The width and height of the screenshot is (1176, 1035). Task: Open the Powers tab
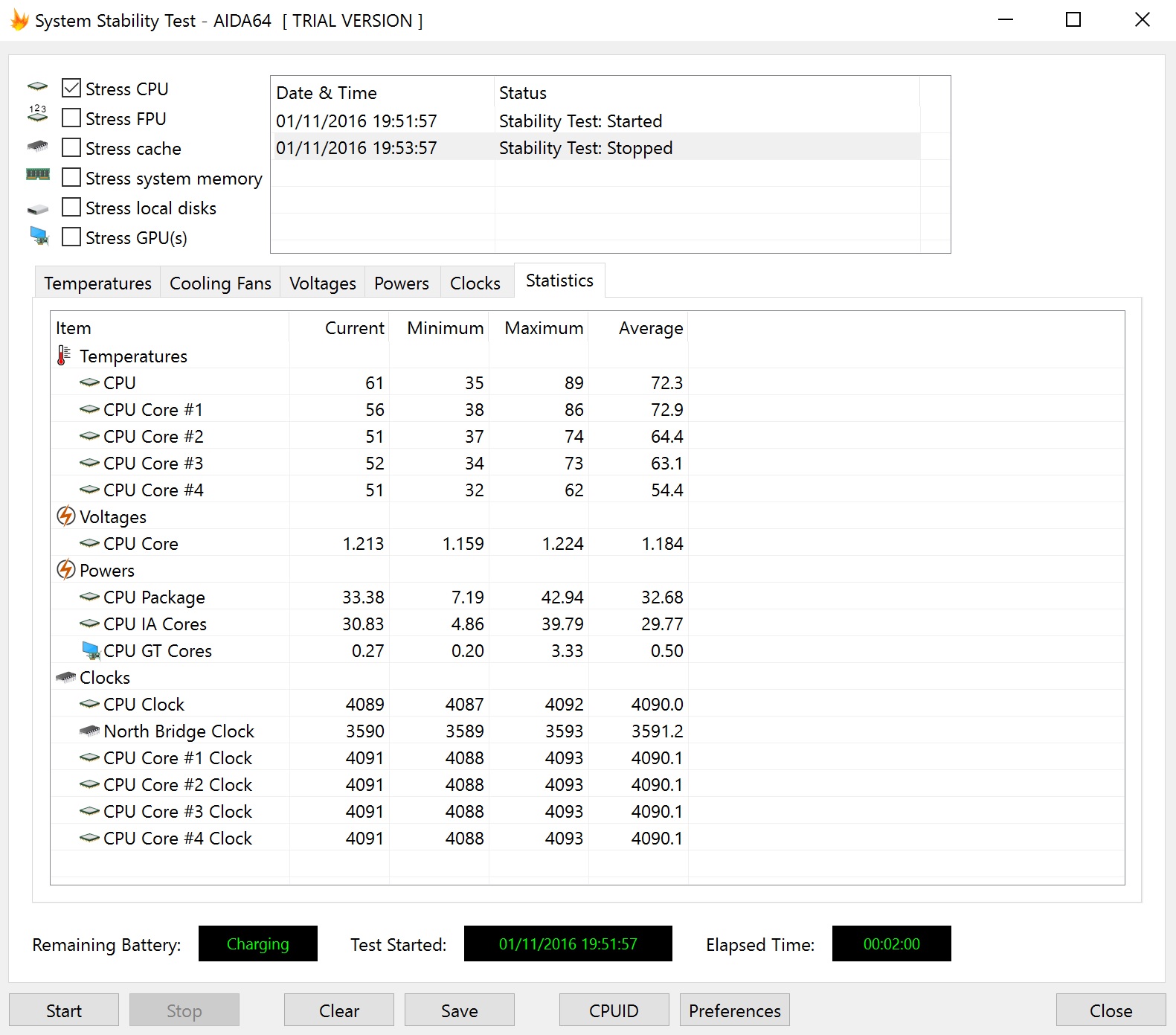coord(402,283)
